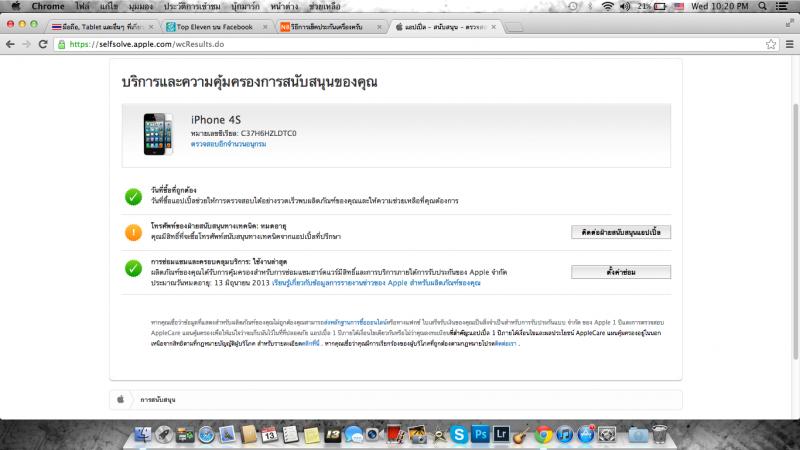Switch to the Top Eleven Facebook tab
The width and height of the screenshot is (800, 450).
tap(214, 27)
